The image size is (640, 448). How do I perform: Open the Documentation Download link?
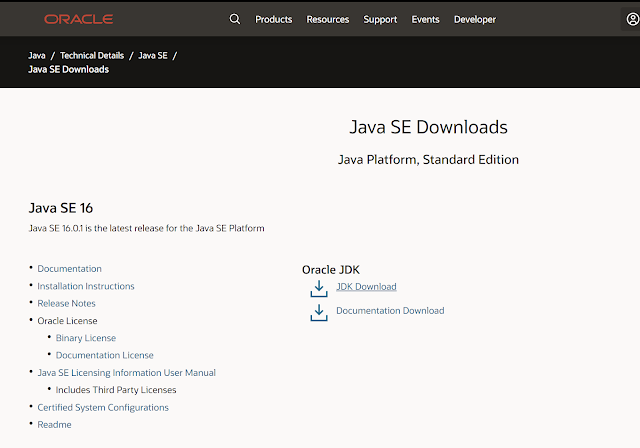[x=390, y=310]
